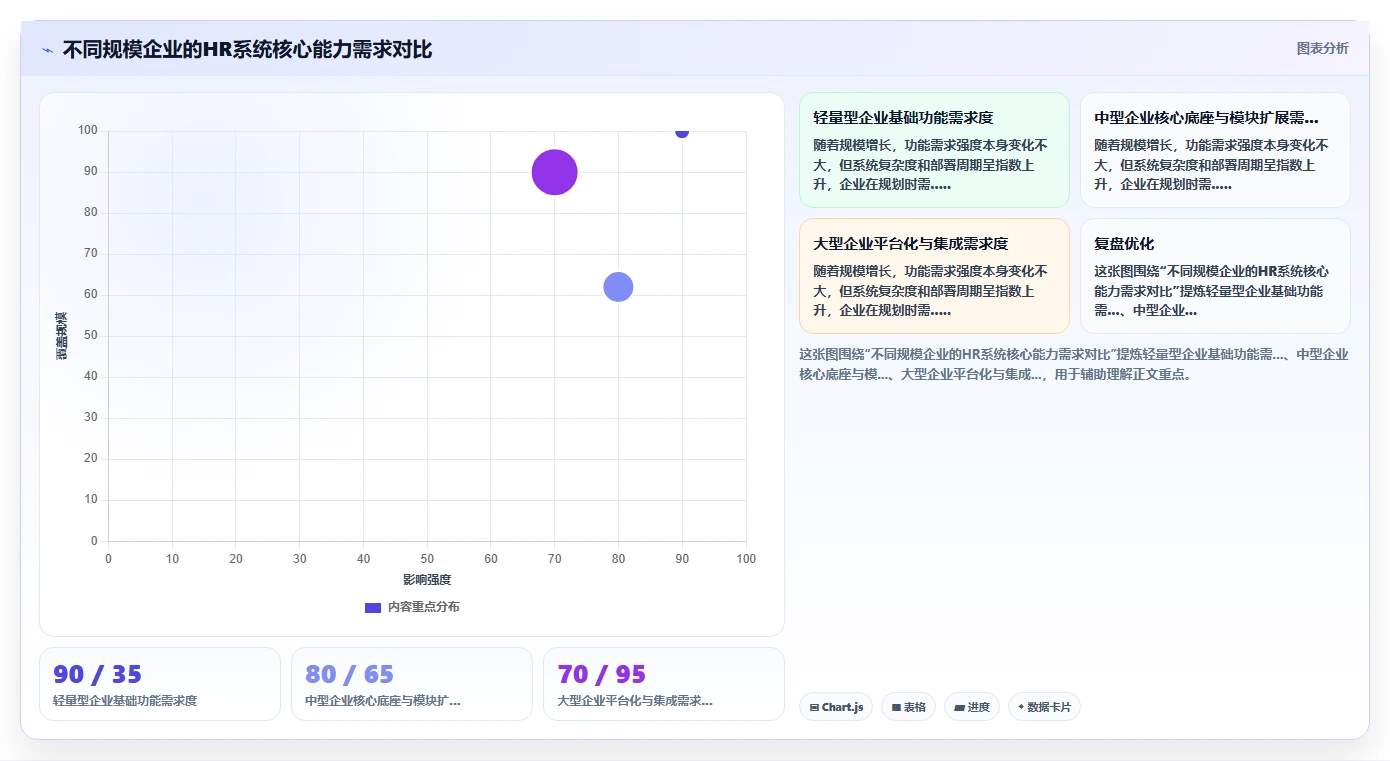Select the 90 / 35 stat card
Viewport: 1390px width, 761px height.
pyautogui.click(x=160, y=684)
